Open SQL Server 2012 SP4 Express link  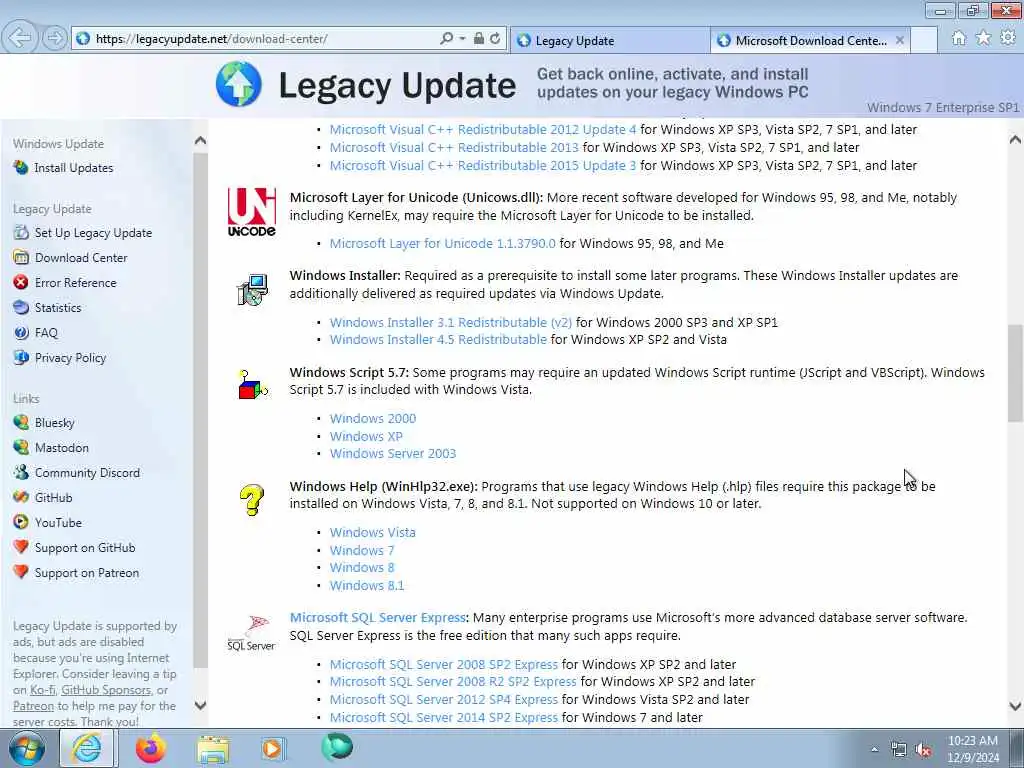point(443,699)
